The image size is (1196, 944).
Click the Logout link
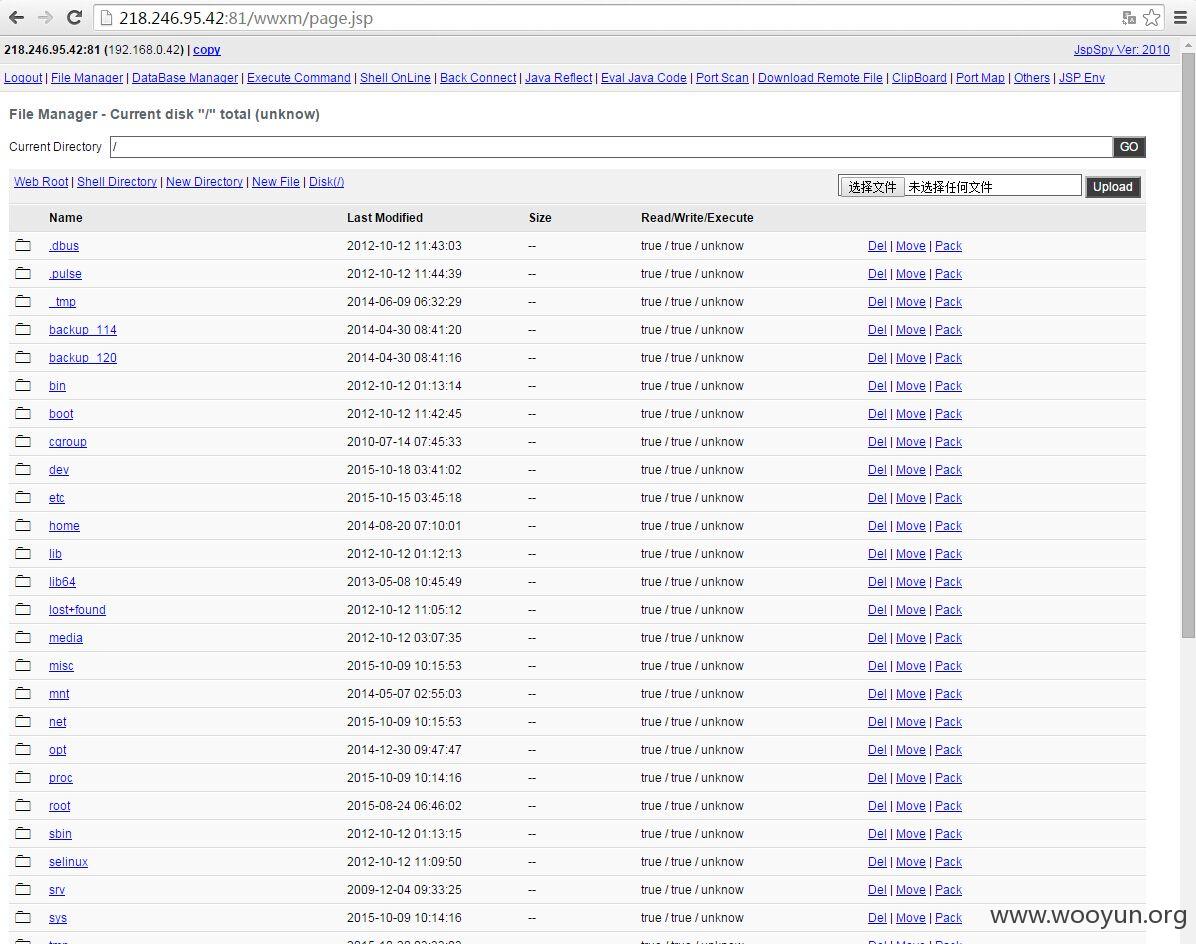(x=23, y=78)
